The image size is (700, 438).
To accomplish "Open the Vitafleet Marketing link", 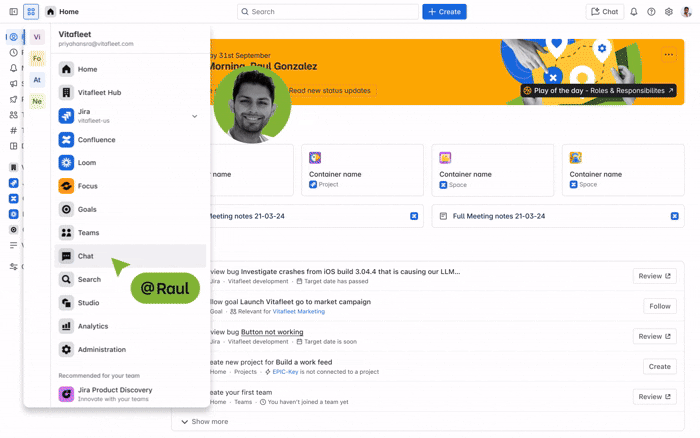I will pyautogui.click(x=298, y=312).
